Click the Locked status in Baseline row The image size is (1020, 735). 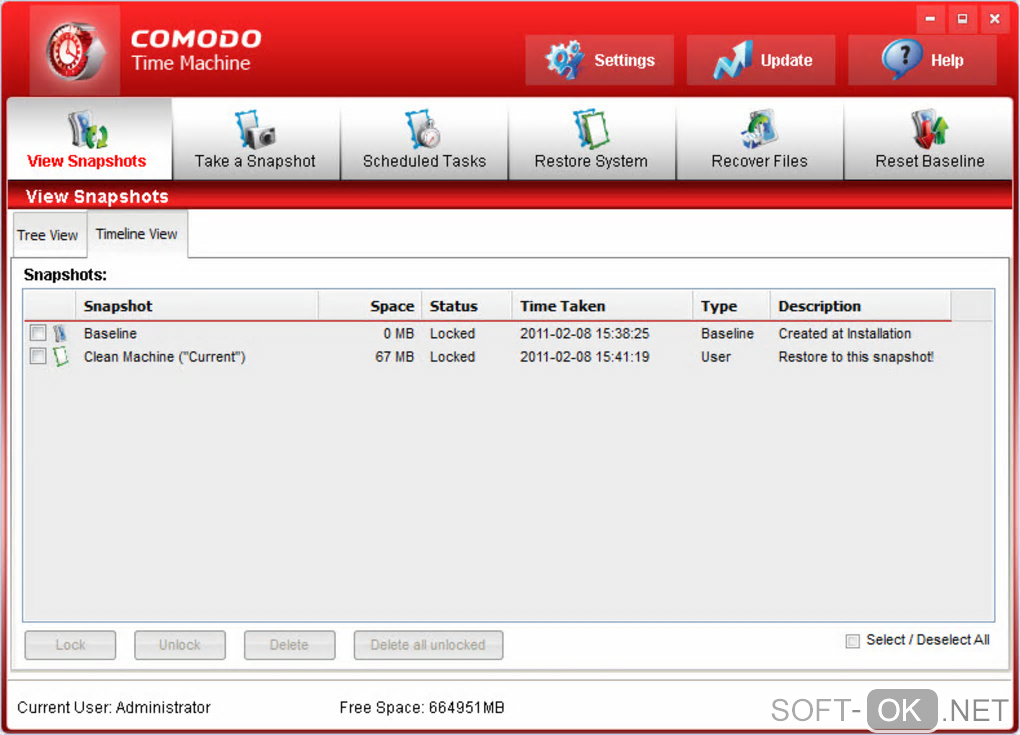[452, 334]
